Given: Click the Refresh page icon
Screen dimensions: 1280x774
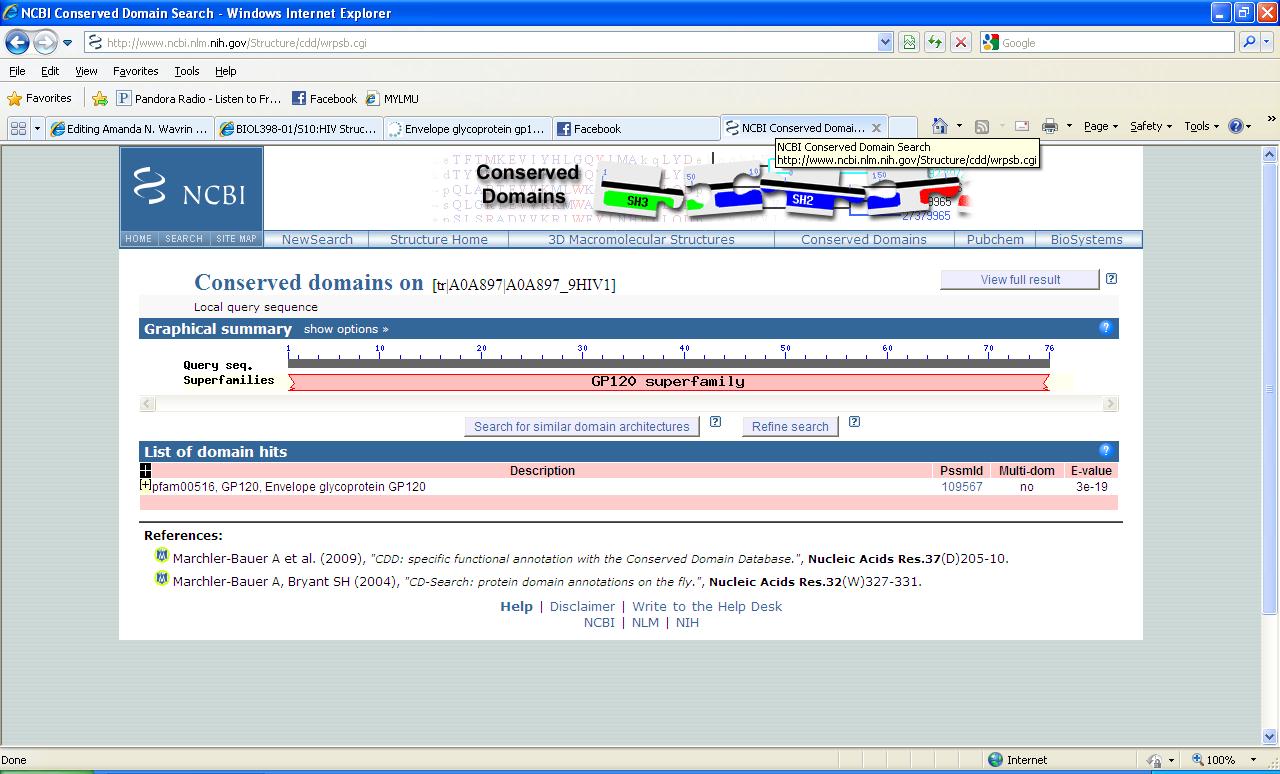Looking at the screenshot, I should [x=934, y=42].
